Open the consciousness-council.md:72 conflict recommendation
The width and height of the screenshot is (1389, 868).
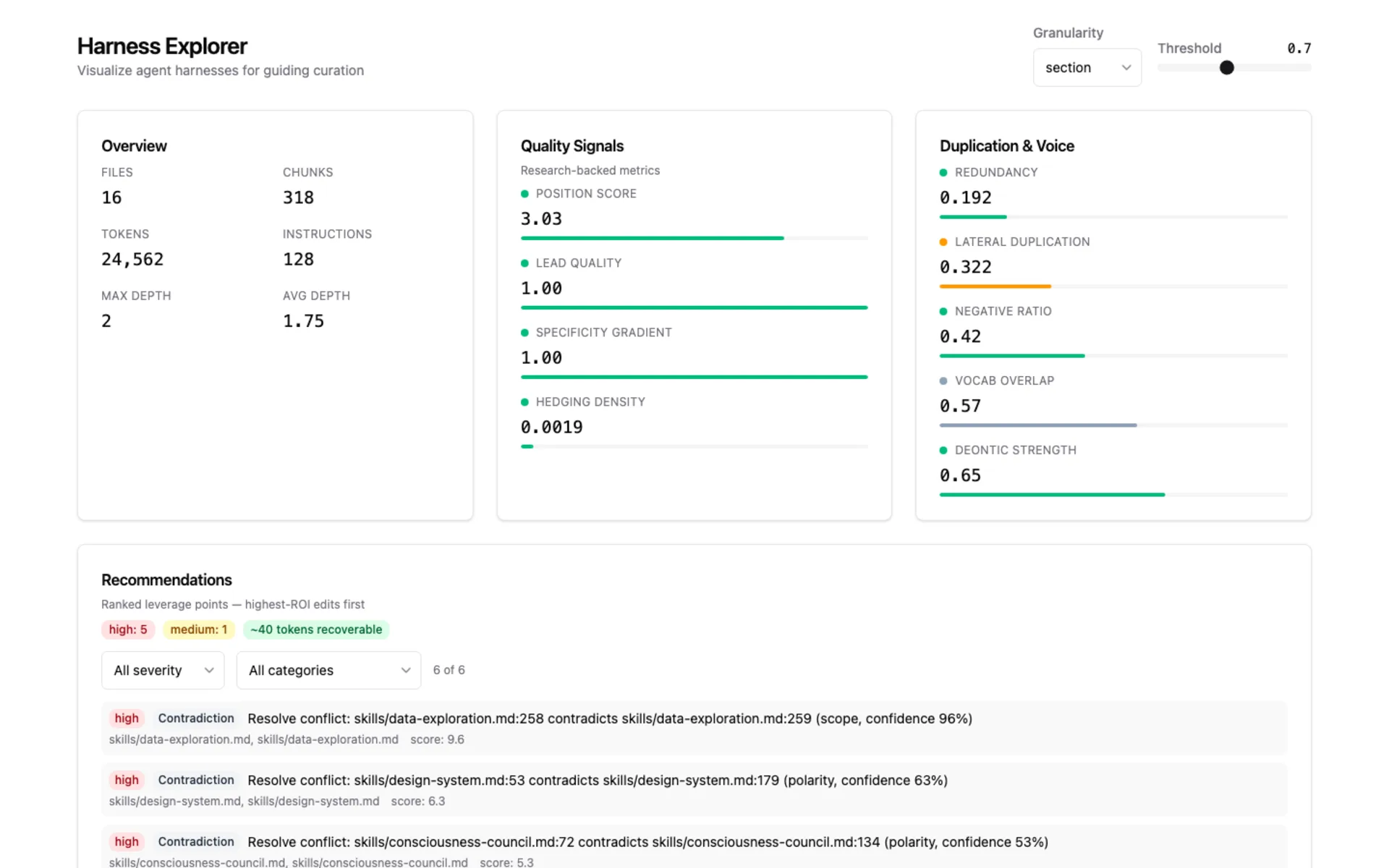(x=694, y=848)
